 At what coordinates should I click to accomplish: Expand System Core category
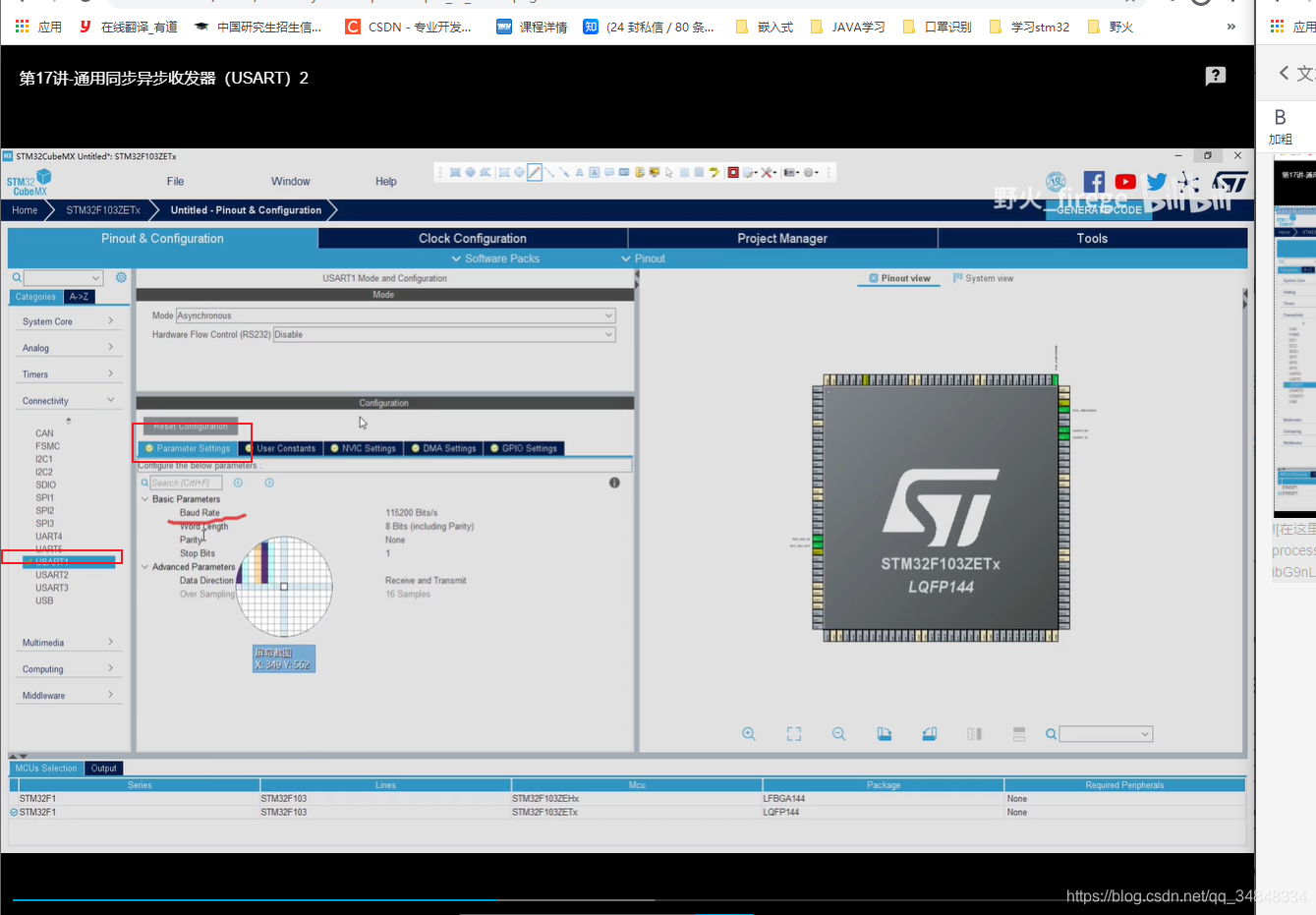pyautogui.click(x=69, y=321)
